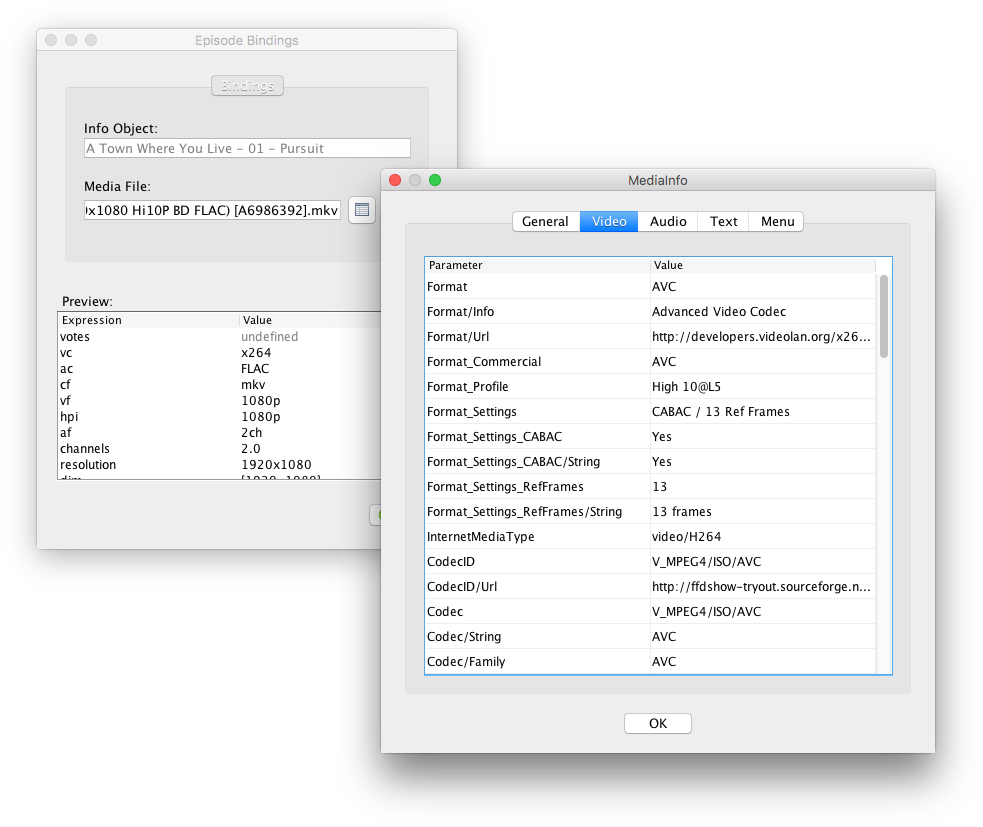Select the hpi expression row in Preview
The height and width of the screenshot is (827, 983).
point(219,417)
